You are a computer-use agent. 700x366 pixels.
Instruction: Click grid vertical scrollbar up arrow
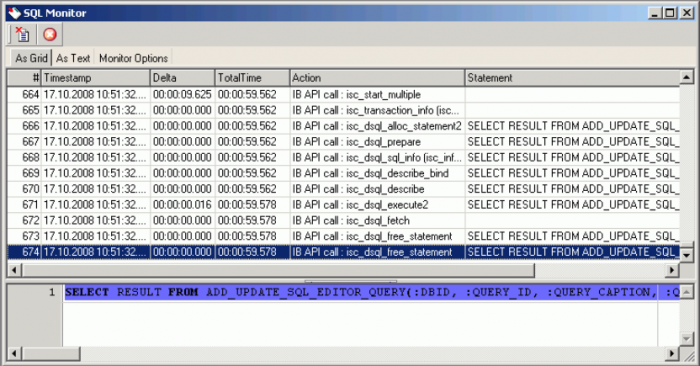click(687, 78)
